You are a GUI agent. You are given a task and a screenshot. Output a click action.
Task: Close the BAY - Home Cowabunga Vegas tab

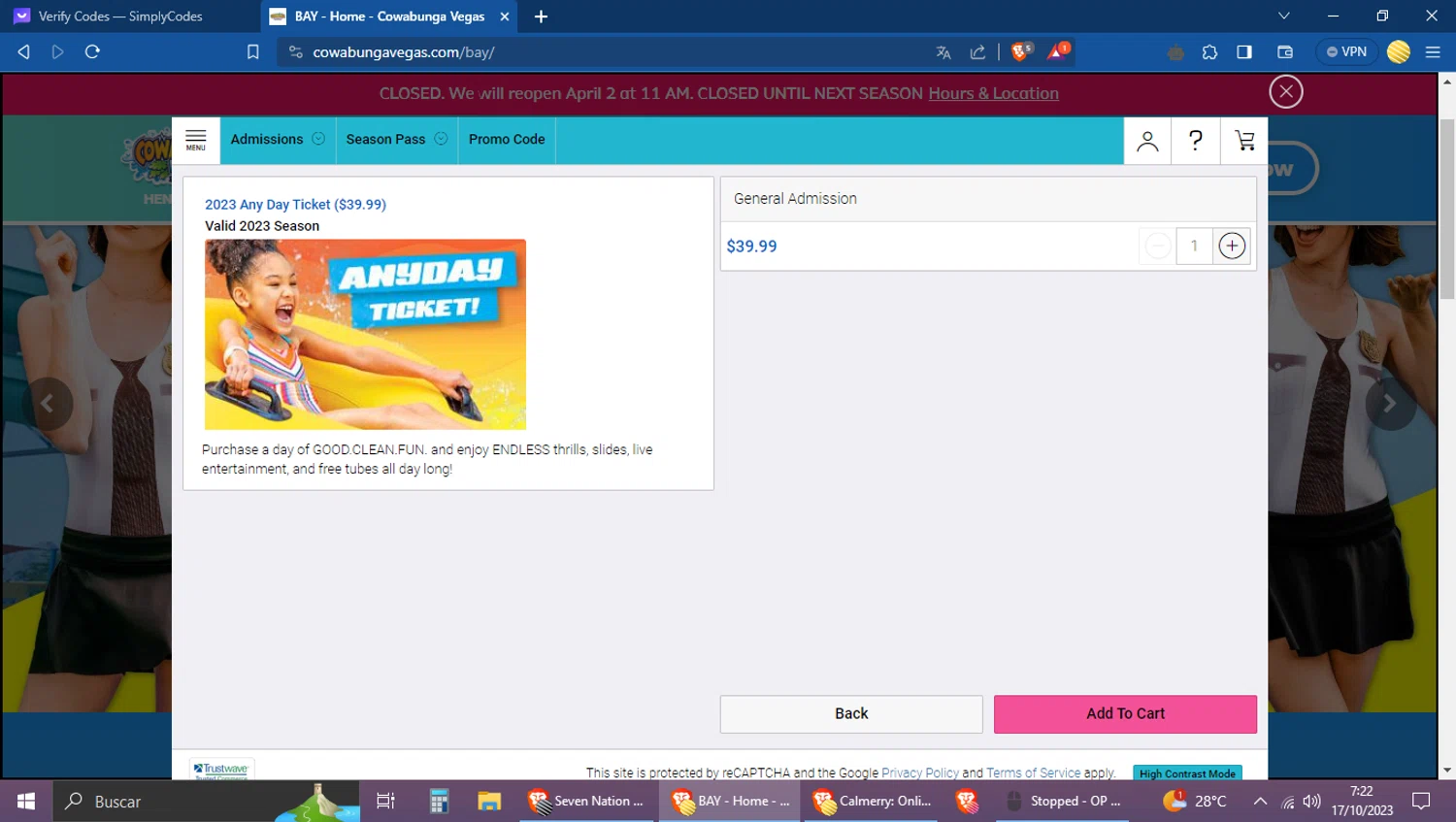tap(505, 16)
